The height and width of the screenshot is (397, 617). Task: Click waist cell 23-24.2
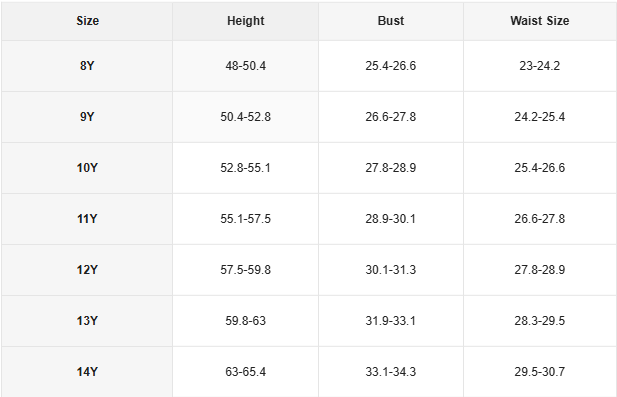(x=539, y=66)
